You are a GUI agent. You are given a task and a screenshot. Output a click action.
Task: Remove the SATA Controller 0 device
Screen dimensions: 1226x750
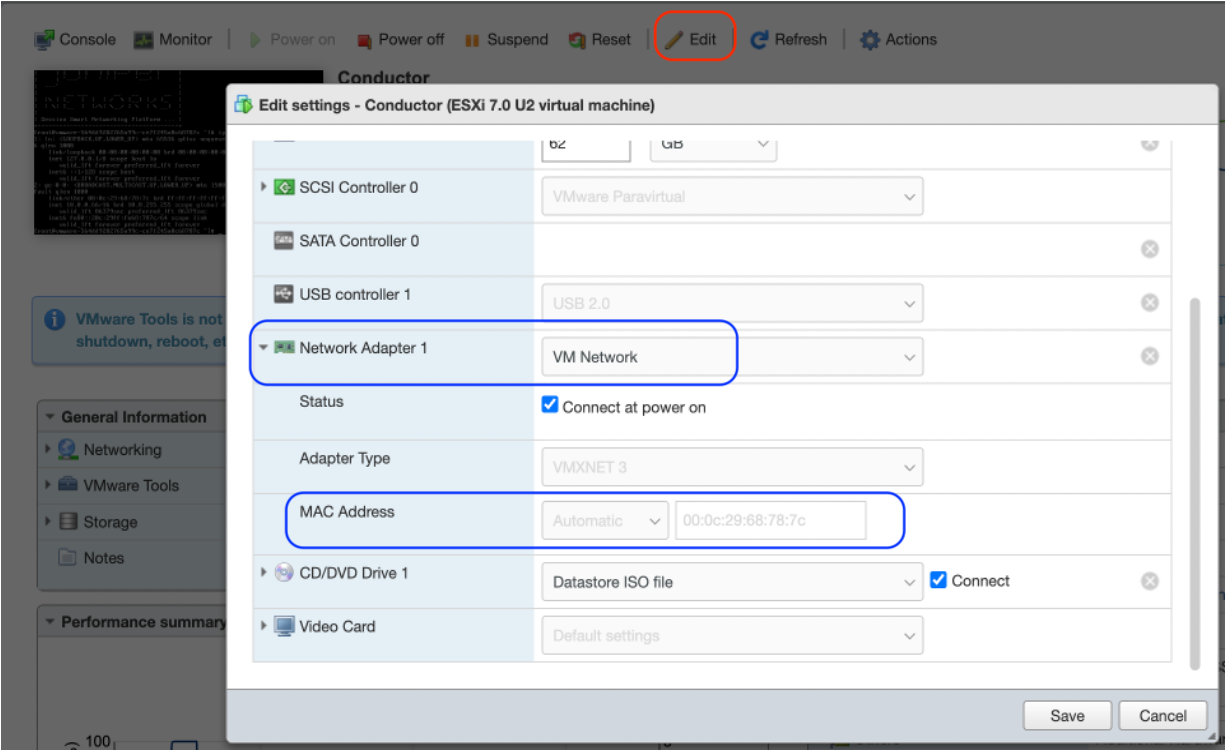[1150, 249]
